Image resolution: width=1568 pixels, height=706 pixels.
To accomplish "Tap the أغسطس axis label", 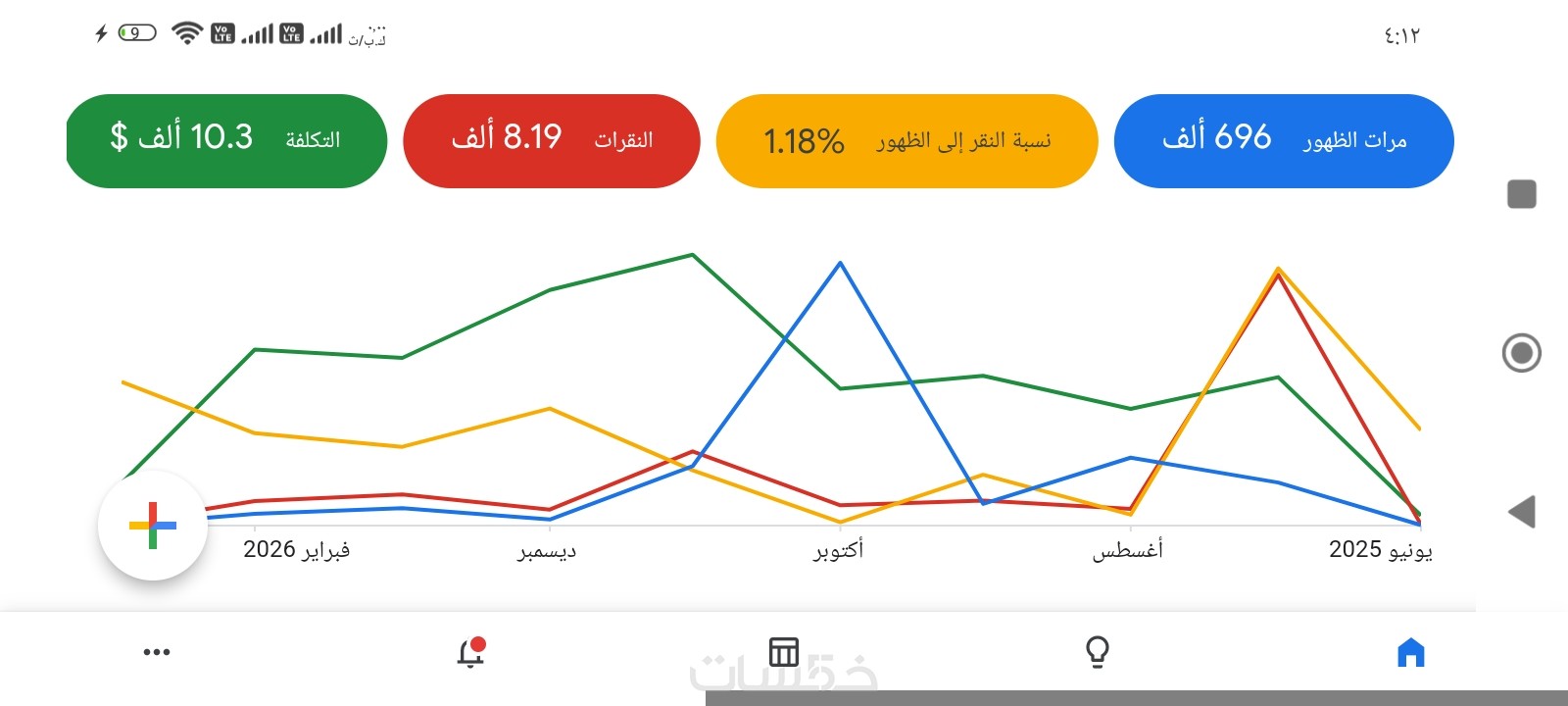I will click(1128, 550).
